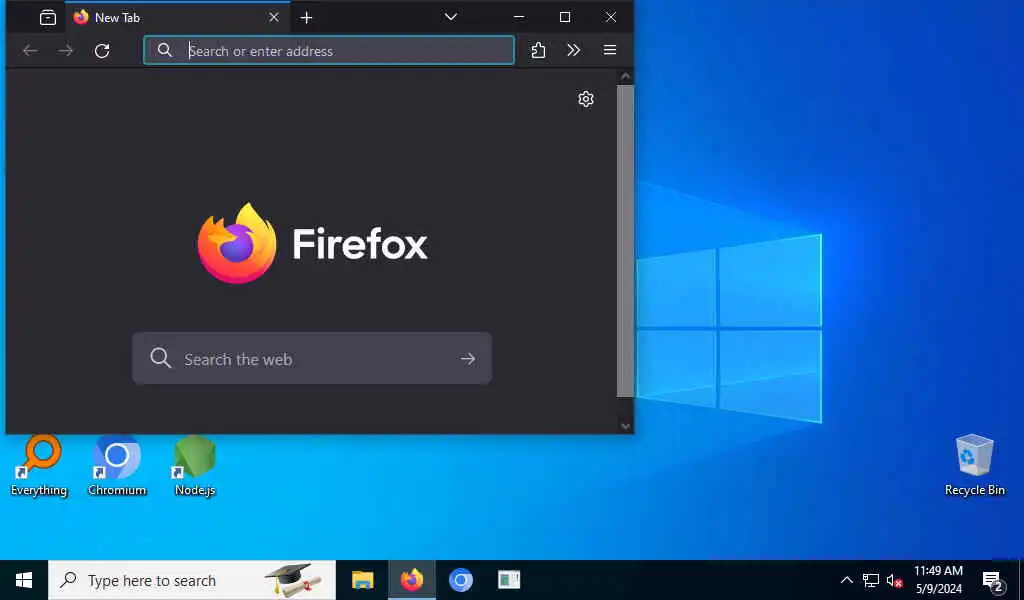Image resolution: width=1024 pixels, height=600 pixels.
Task: Go forward one page in Firefox
Action: (65, 50)
